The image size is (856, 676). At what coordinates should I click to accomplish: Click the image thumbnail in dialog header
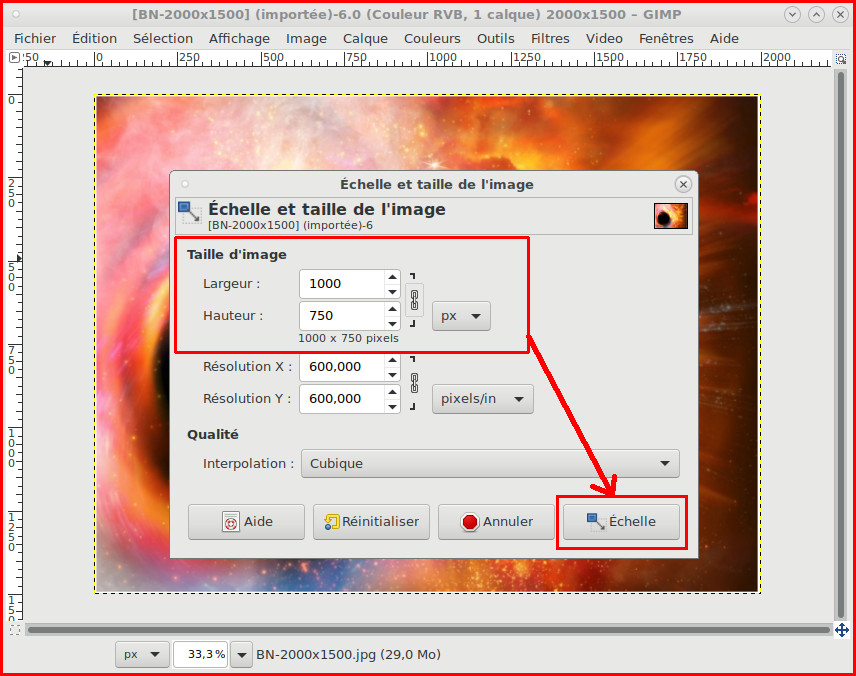tap(670, 216)
